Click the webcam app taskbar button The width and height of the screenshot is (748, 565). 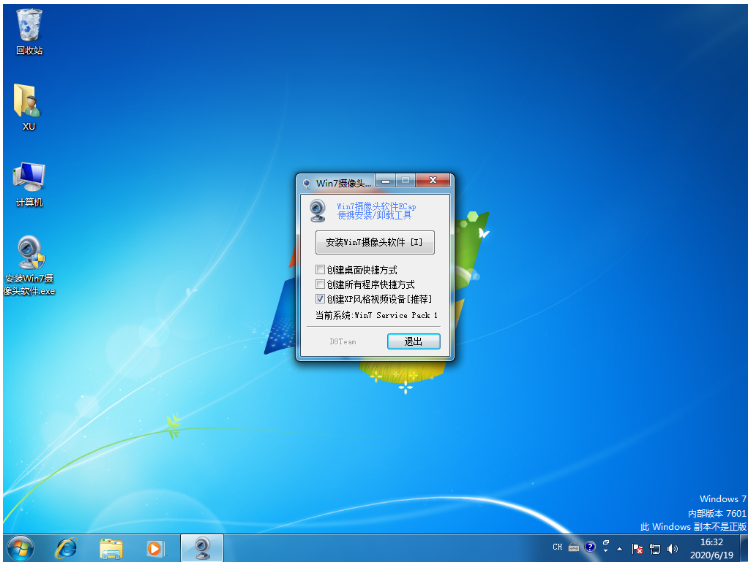201,548
